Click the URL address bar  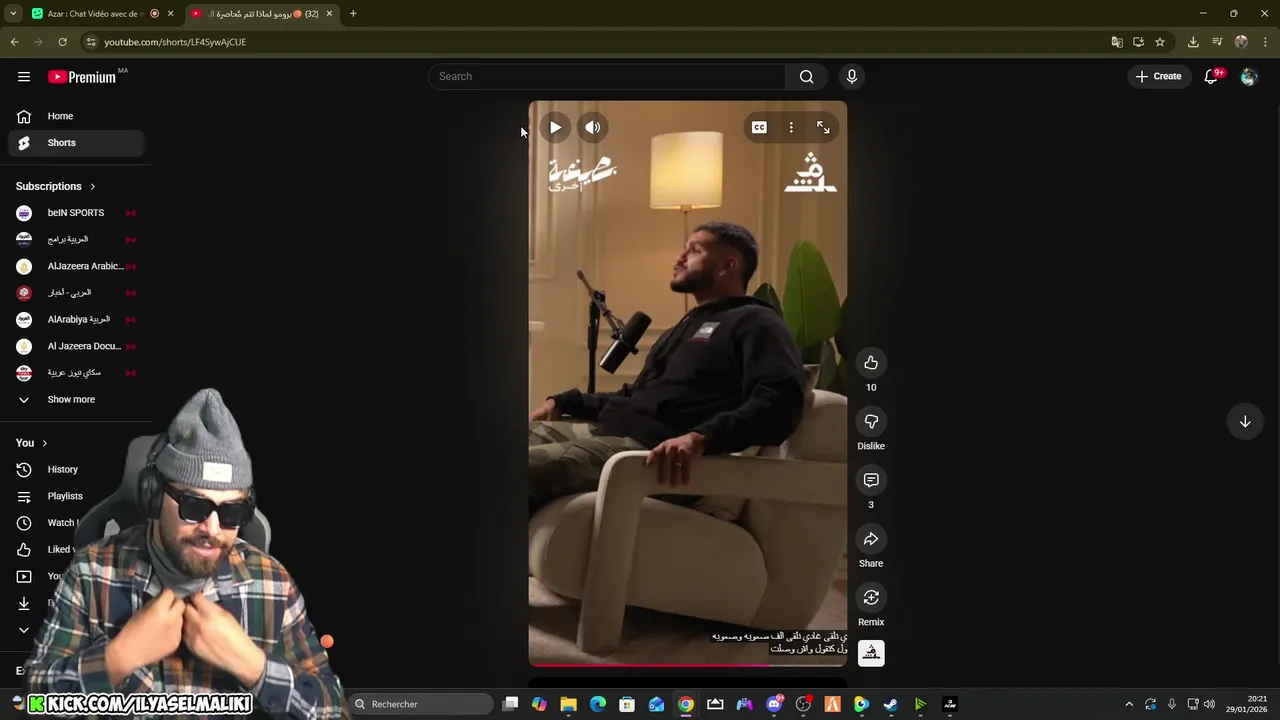(600, 42)
